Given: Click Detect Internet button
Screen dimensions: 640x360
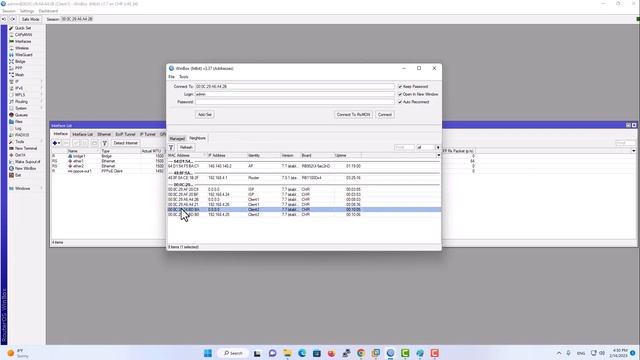Looking at the screenshot, I should pos(126,143).
